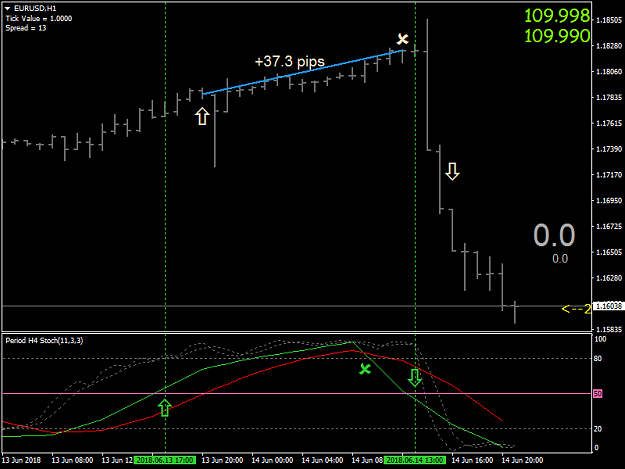Select the +37.3 pips label

click(290, 61)
